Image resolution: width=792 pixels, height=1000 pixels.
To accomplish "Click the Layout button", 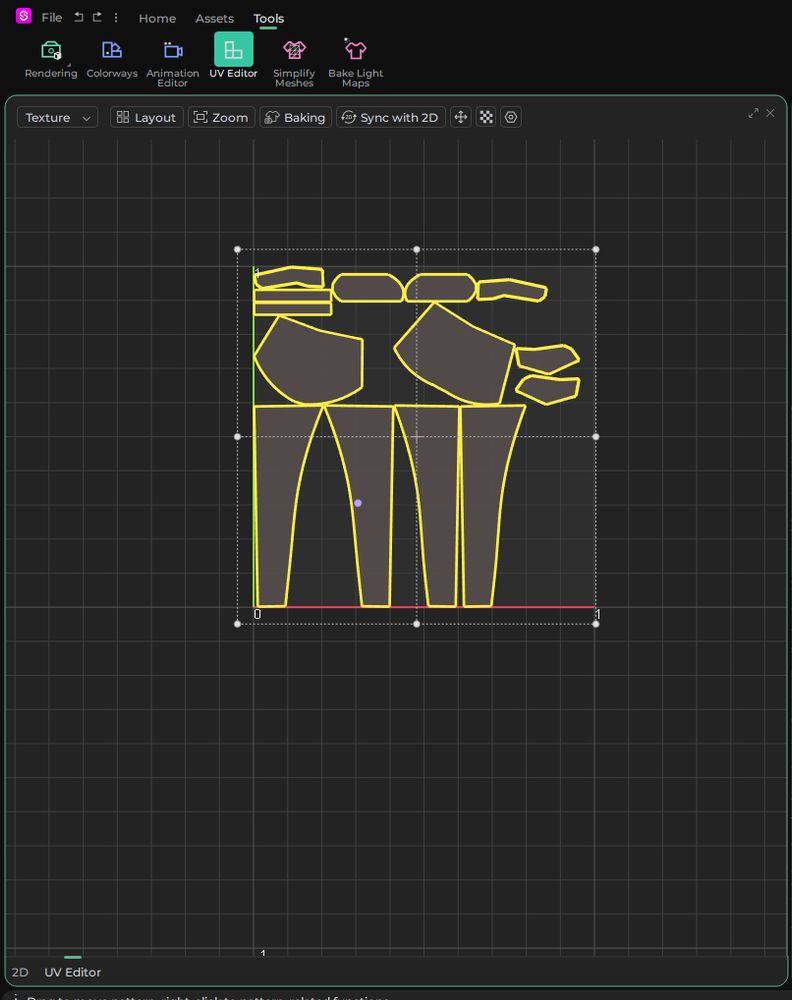I will coord(147,117).
